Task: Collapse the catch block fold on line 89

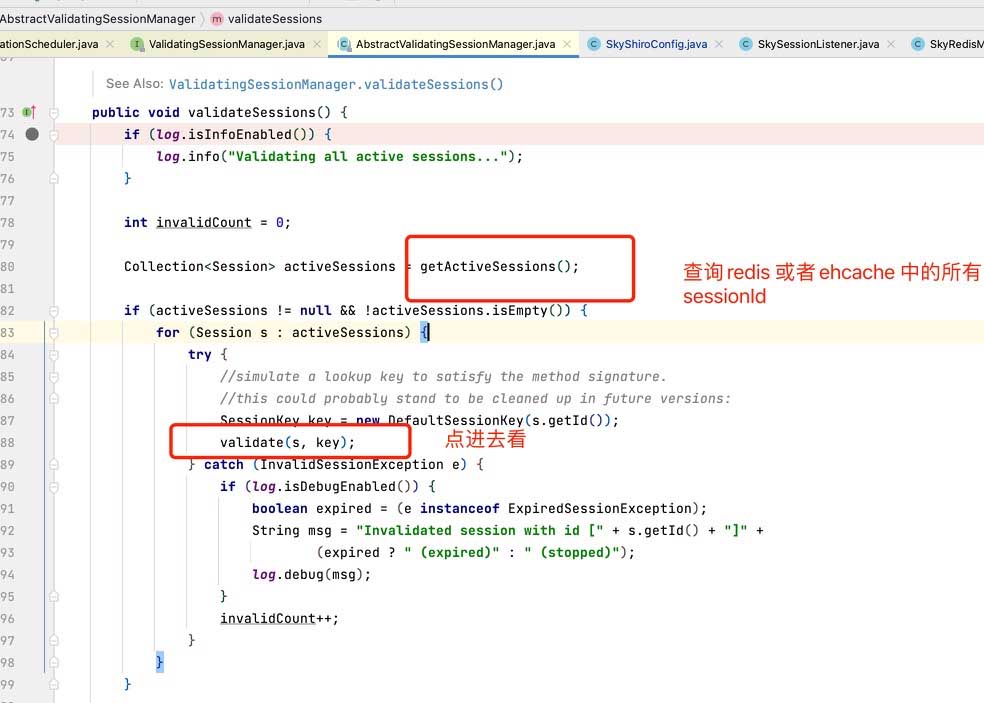Action: click(x=54, y=464)
